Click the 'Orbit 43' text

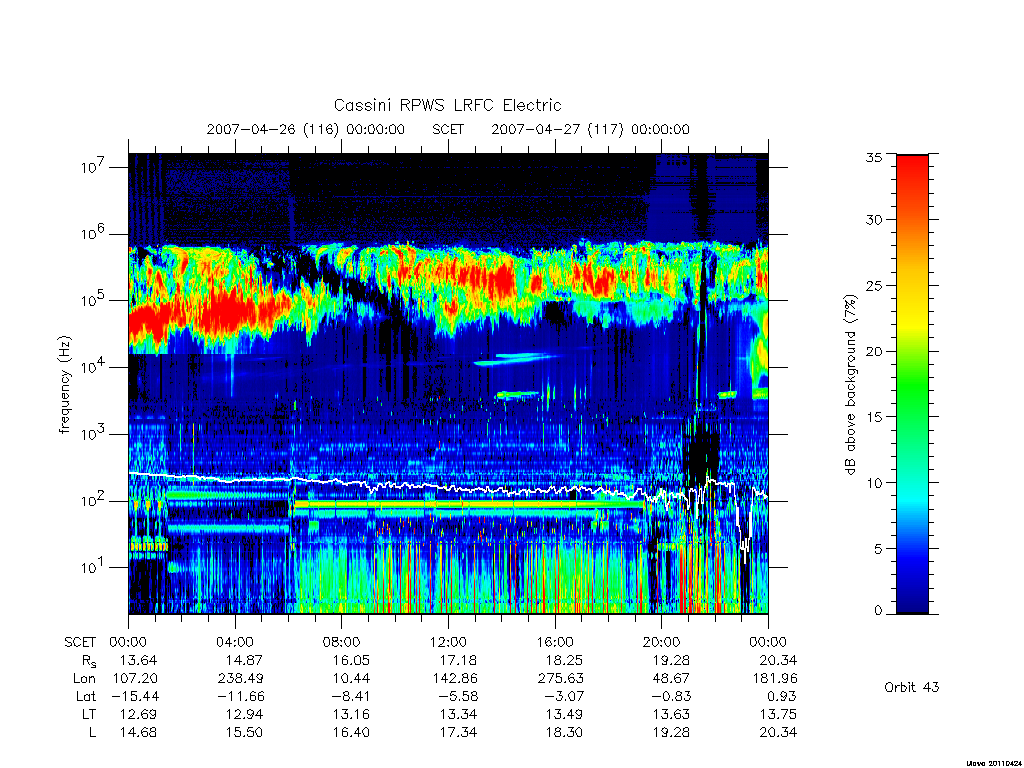[x=912, y=687]
